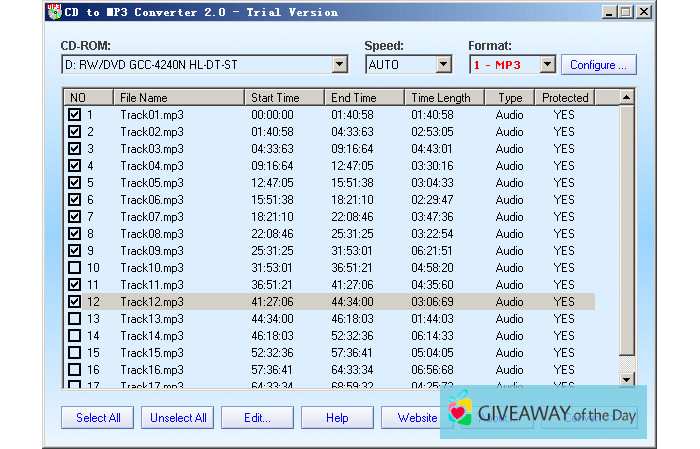Viewport: 700px width, 449px height.
Task: Sort by the Protected column header
Action: [x=565, y=97]
